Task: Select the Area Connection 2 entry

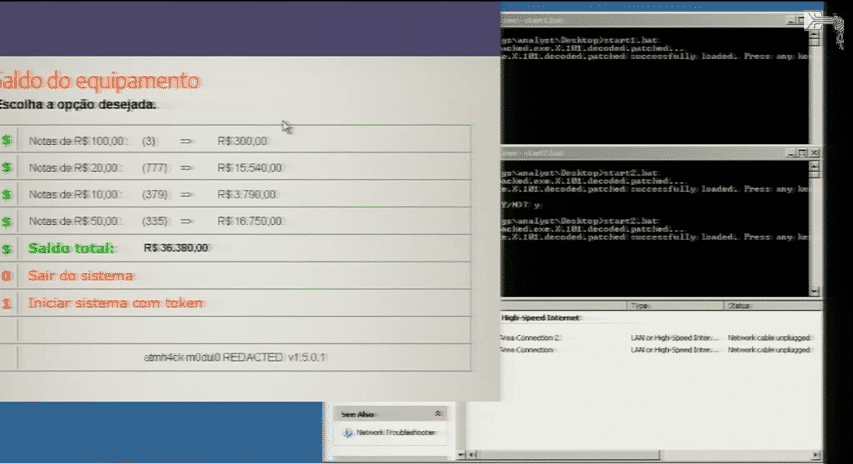Action: tap(530, 338)
